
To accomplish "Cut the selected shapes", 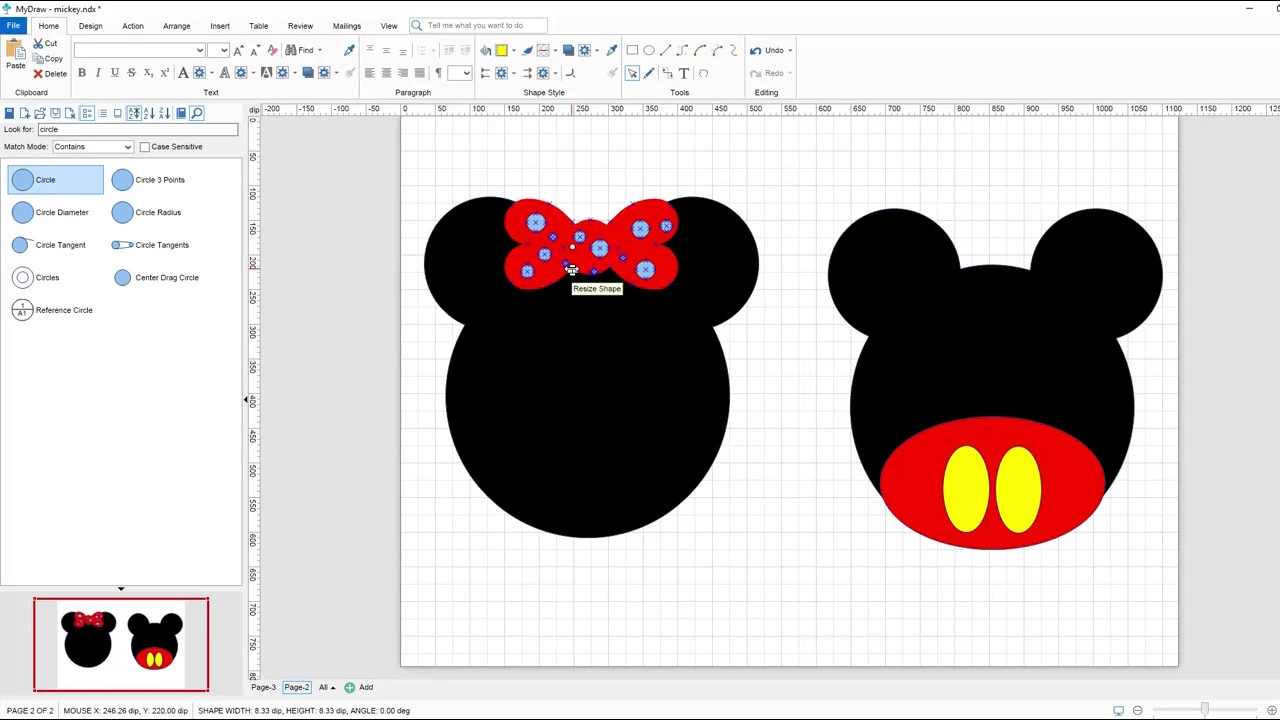I will (45, 43).
